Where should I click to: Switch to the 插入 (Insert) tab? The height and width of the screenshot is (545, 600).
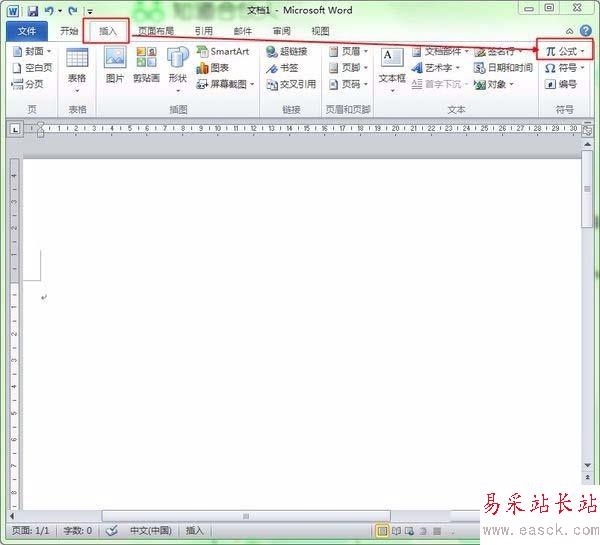107,31
